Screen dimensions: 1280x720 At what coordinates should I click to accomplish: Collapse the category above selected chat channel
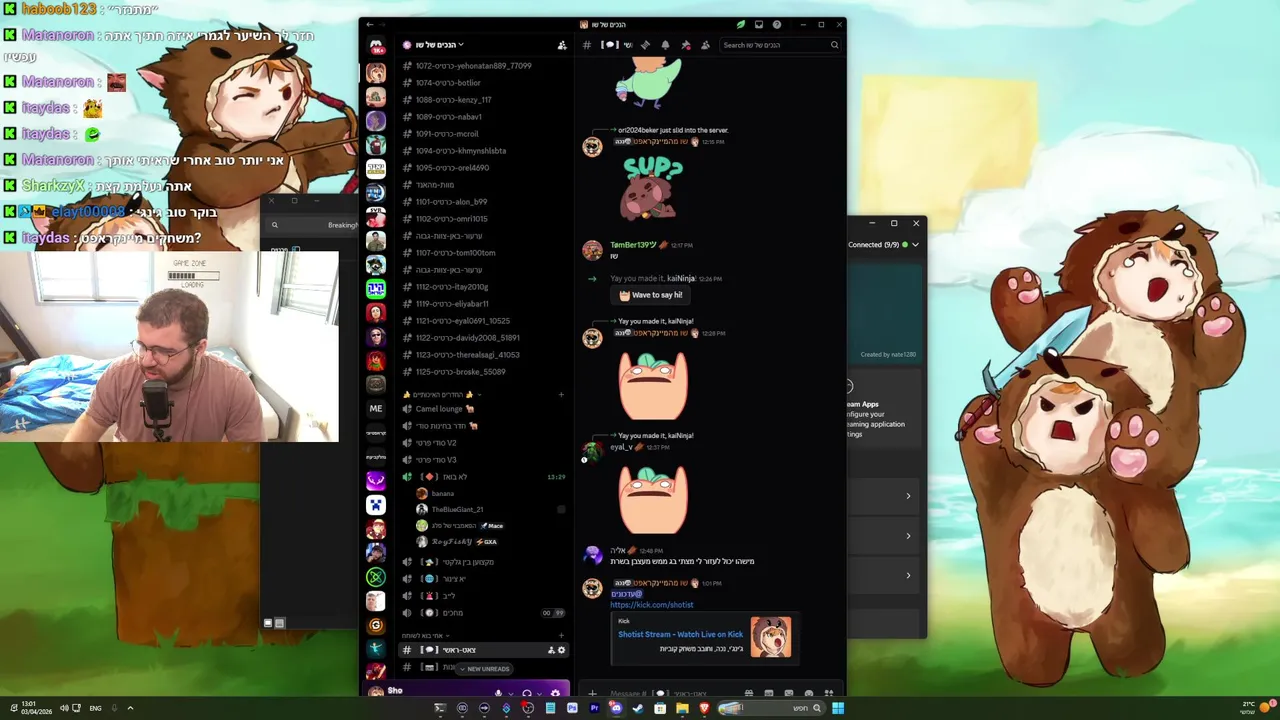point(425,635)
